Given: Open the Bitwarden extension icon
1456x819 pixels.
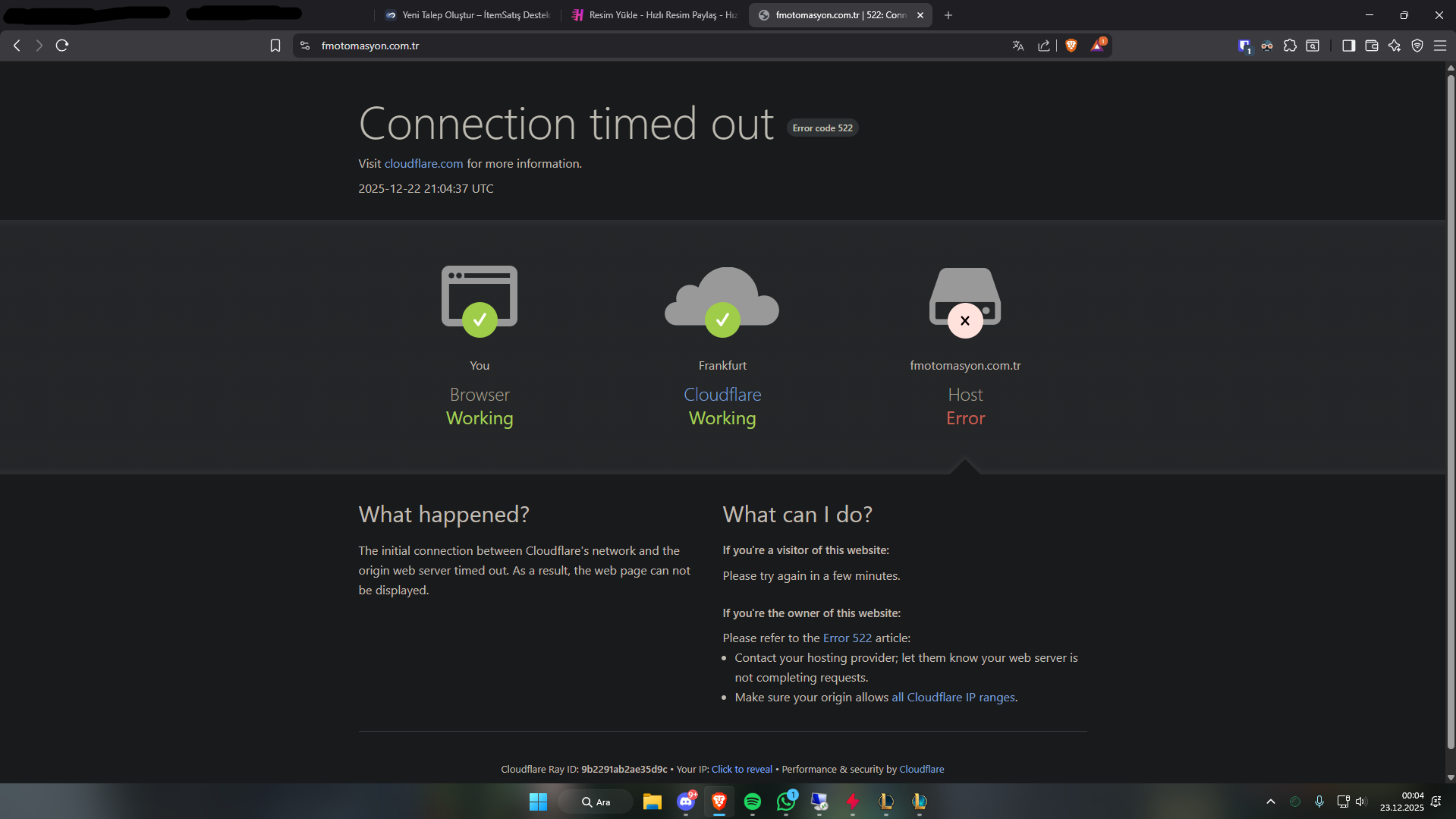Looking at the screenshot, I should point(1244,46).
